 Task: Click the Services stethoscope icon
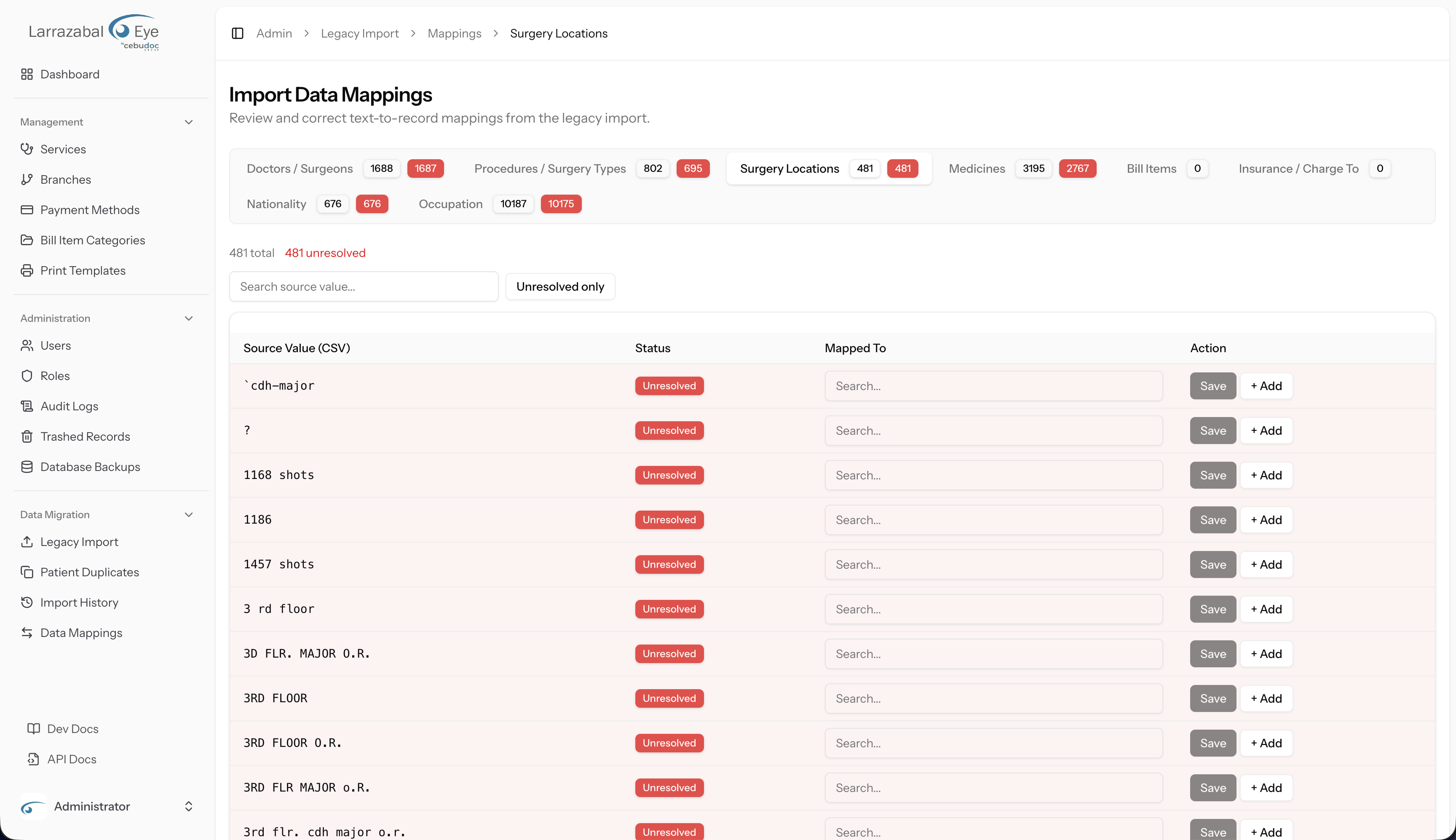pyautogui.click(x=27, y=149)
